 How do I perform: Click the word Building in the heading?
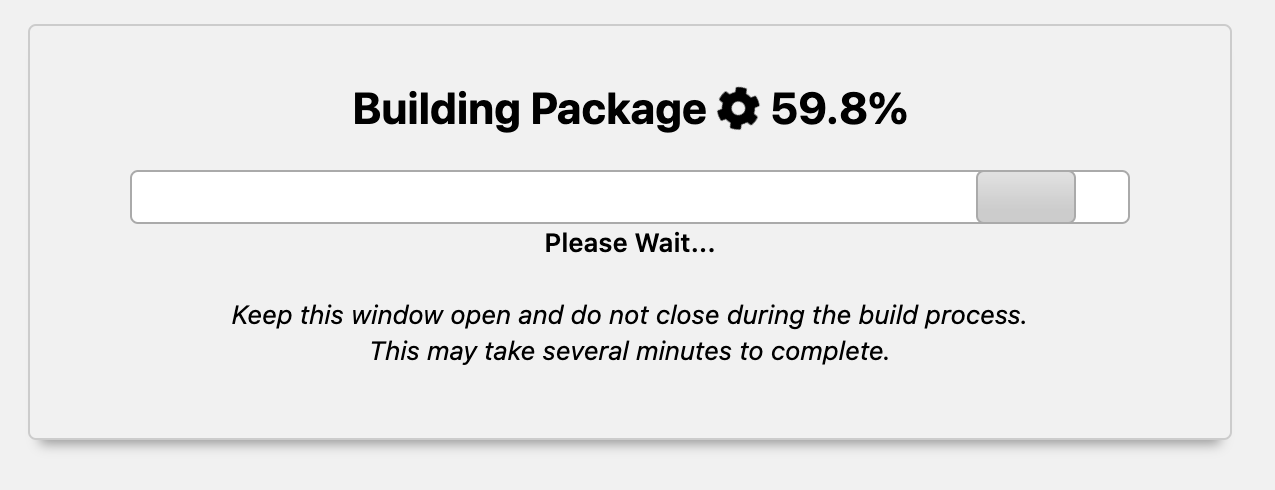(x=436, y=110)
